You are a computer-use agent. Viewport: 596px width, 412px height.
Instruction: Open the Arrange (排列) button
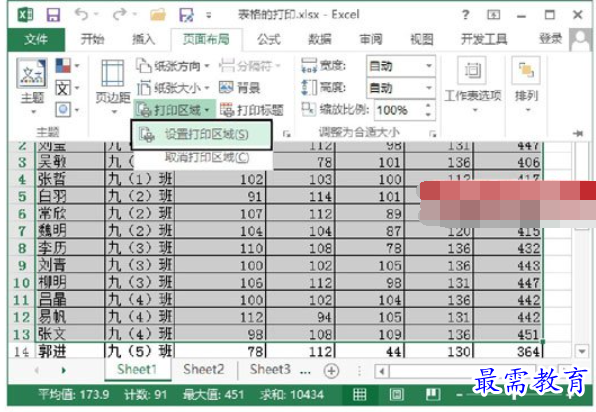tap(526, 85)
